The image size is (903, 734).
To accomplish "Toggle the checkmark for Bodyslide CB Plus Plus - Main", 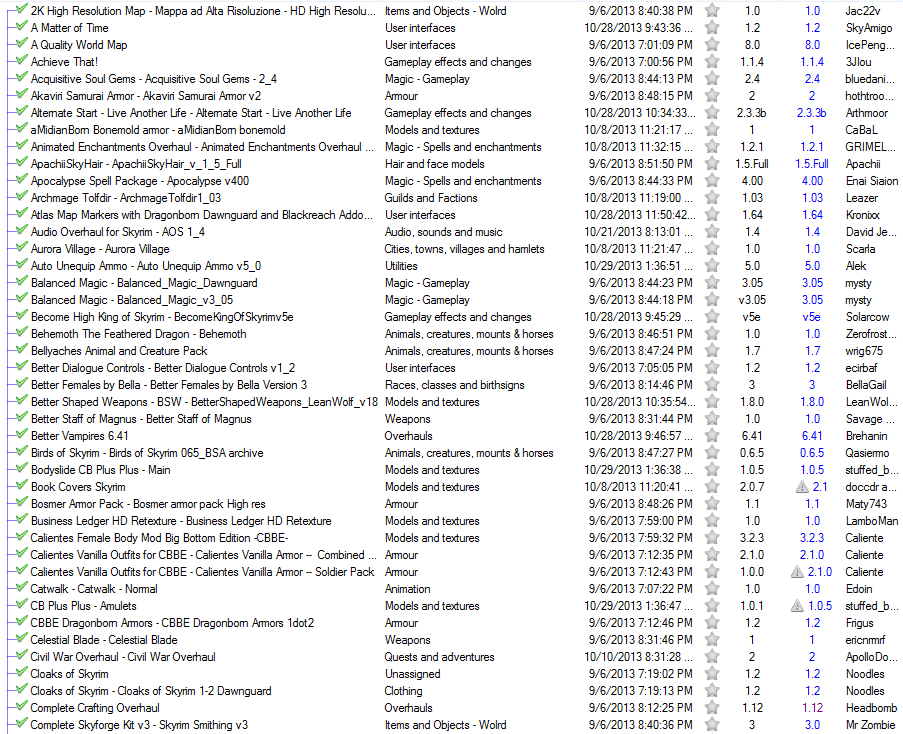I will click(22, 468).
